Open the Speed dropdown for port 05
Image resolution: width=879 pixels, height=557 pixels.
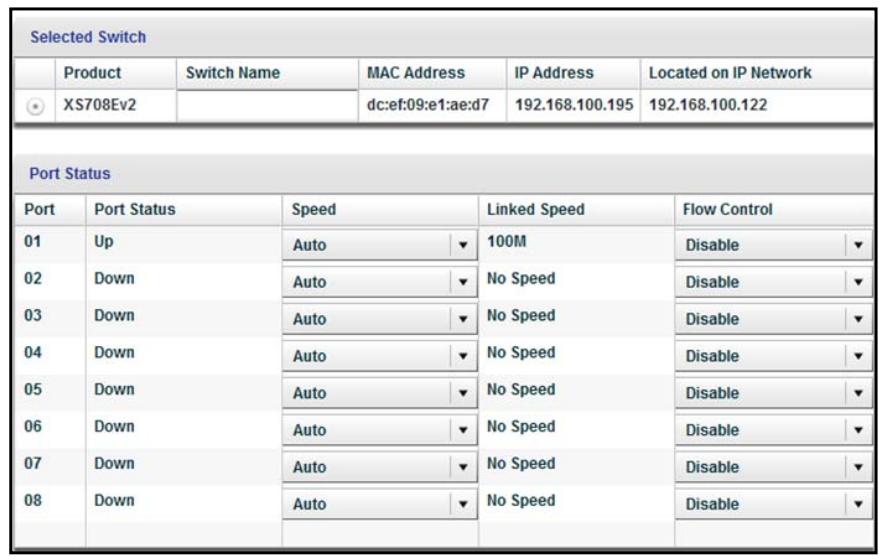380,393
